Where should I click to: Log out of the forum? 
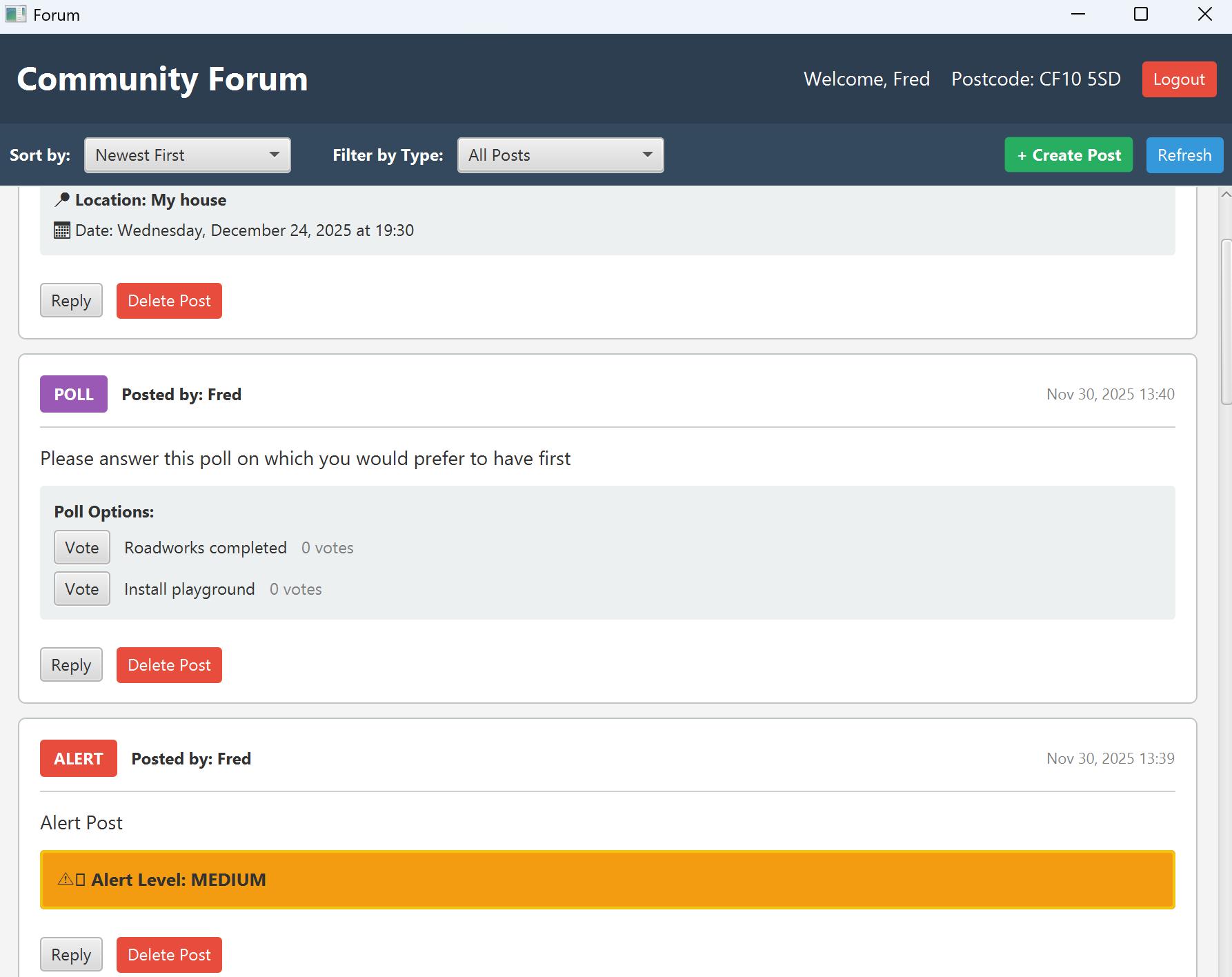click(1178, 79)
